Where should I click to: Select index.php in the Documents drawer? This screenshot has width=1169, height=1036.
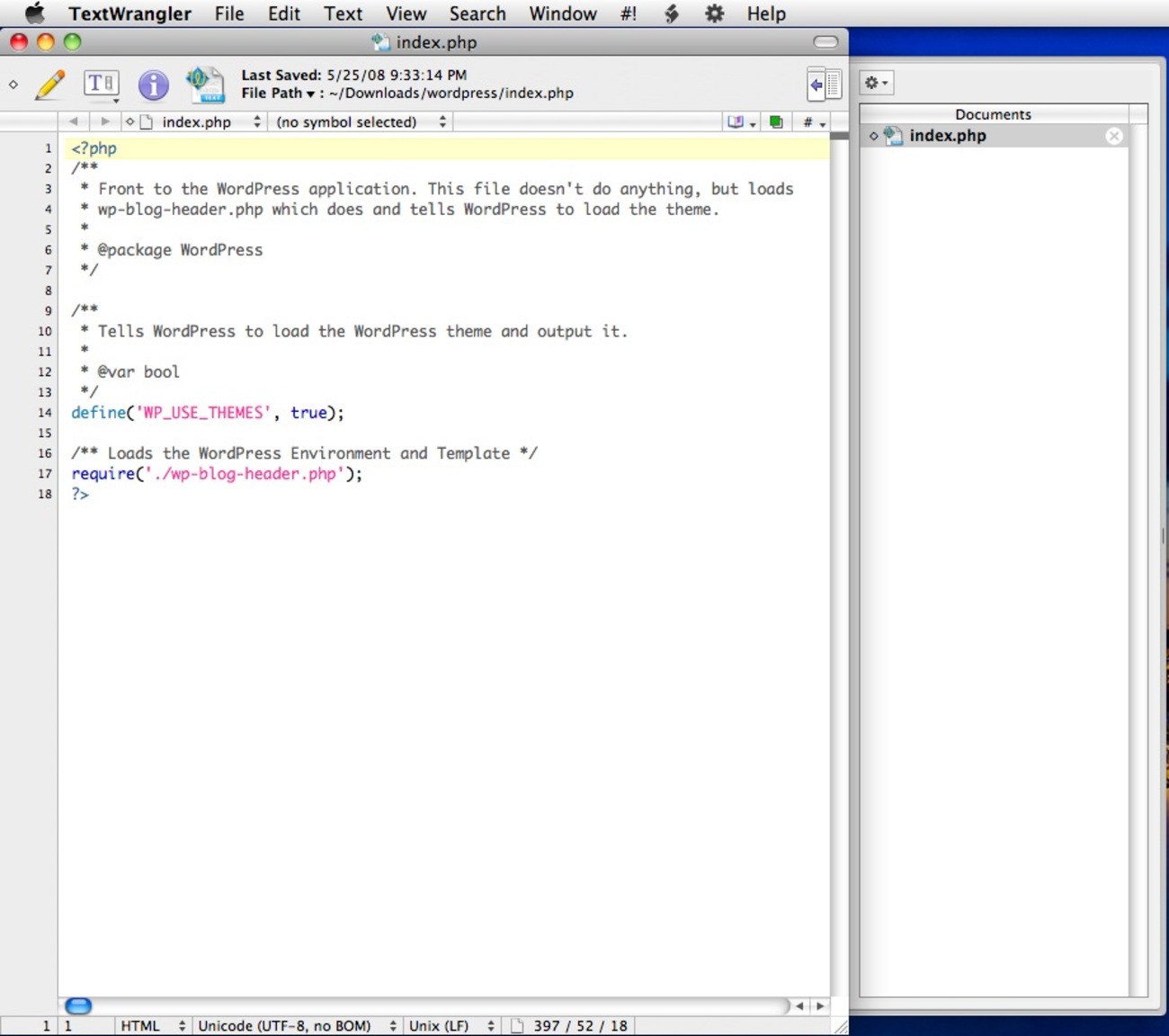tap(949, 135)
